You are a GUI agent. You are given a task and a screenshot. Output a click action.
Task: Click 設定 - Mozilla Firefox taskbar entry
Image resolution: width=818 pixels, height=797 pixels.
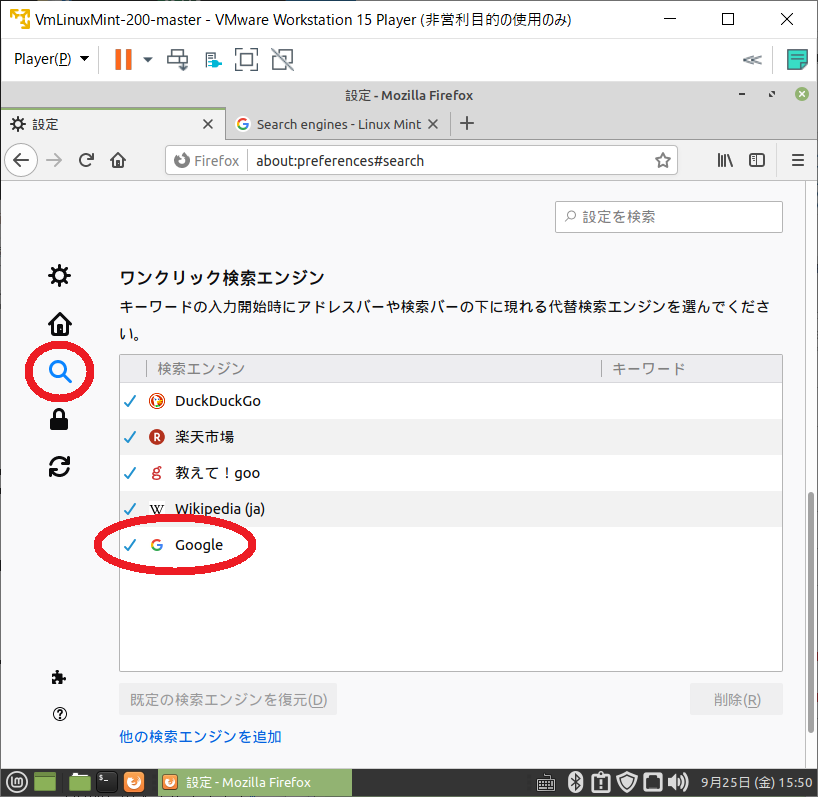point(255,782)
